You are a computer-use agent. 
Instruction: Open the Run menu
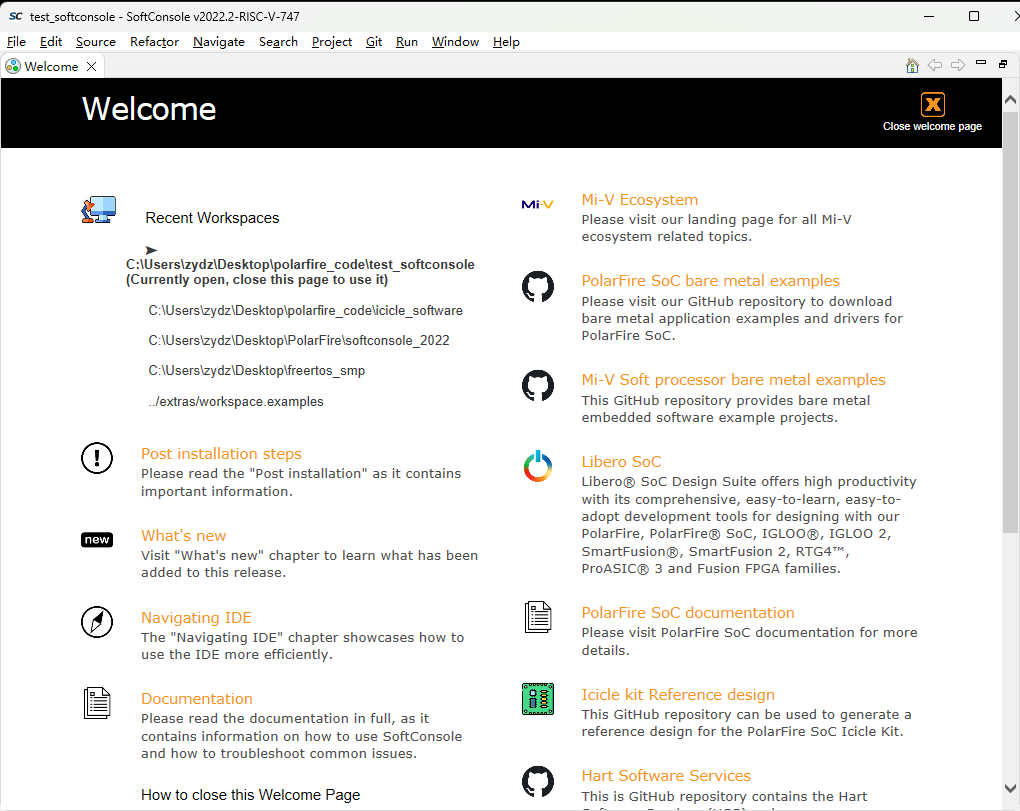tap(407, 42)
